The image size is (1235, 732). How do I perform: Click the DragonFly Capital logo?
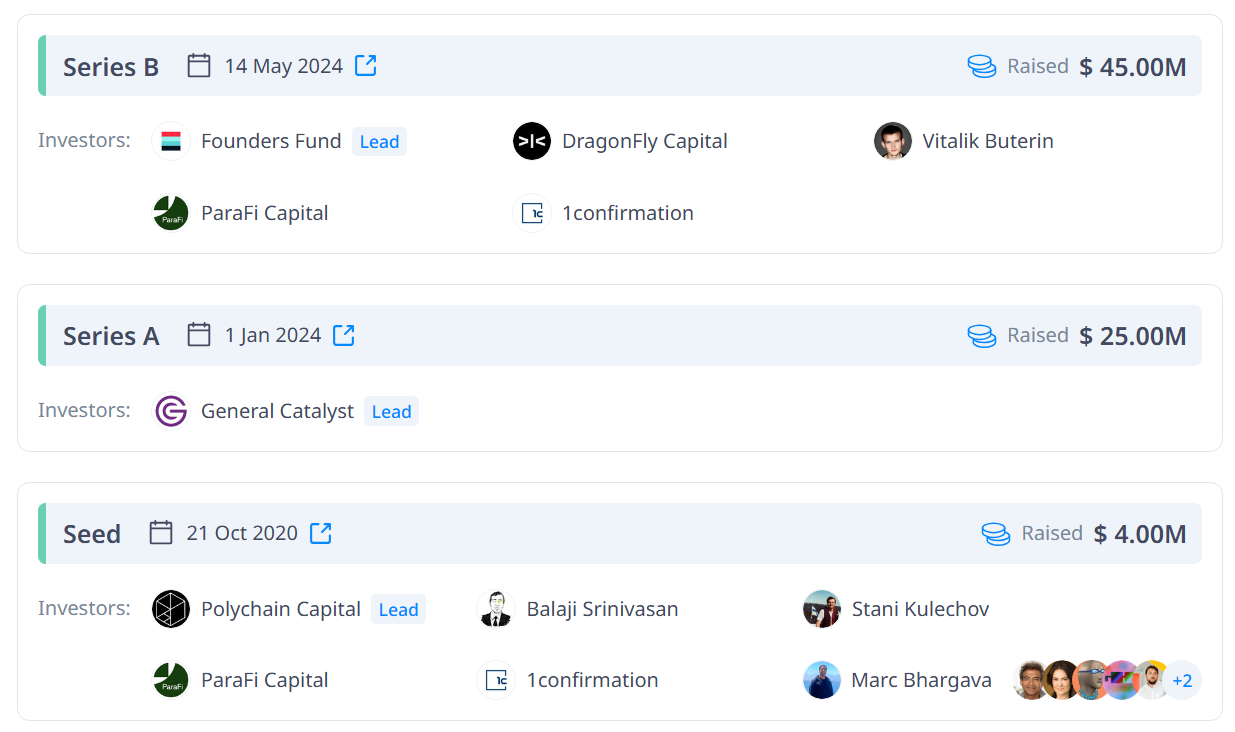(x=532, y=141)
